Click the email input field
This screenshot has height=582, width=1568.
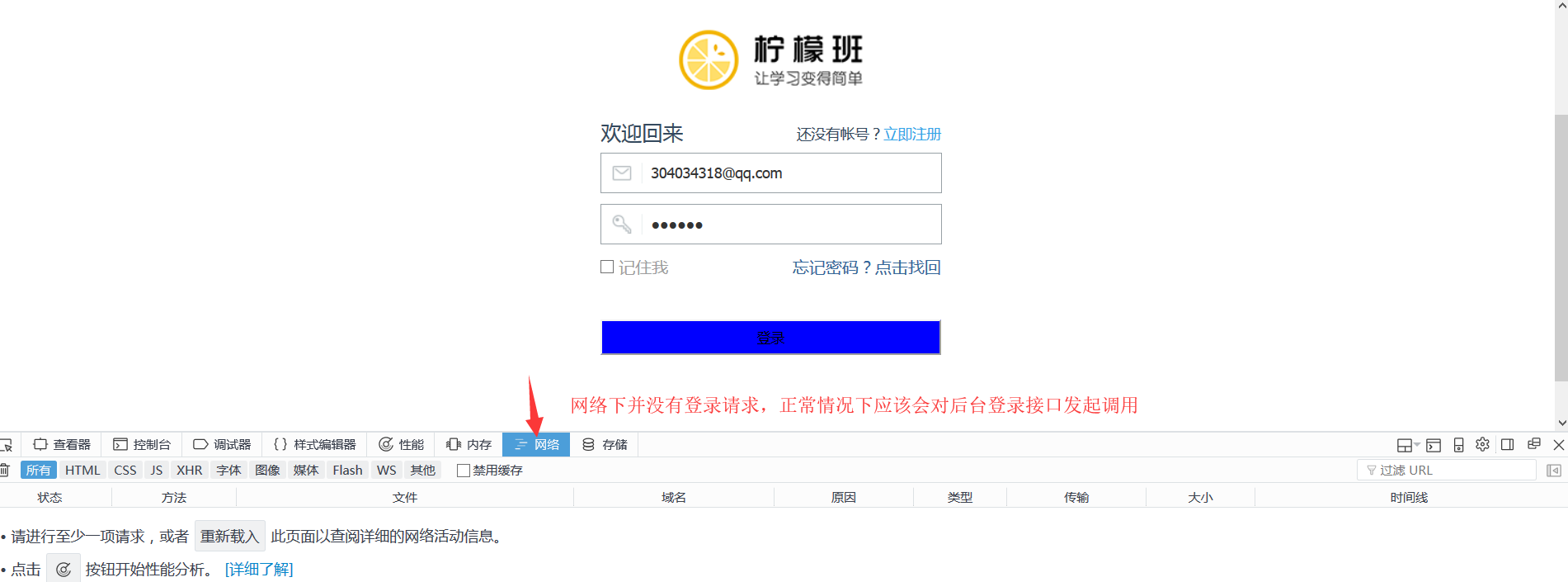coord(770,173)
